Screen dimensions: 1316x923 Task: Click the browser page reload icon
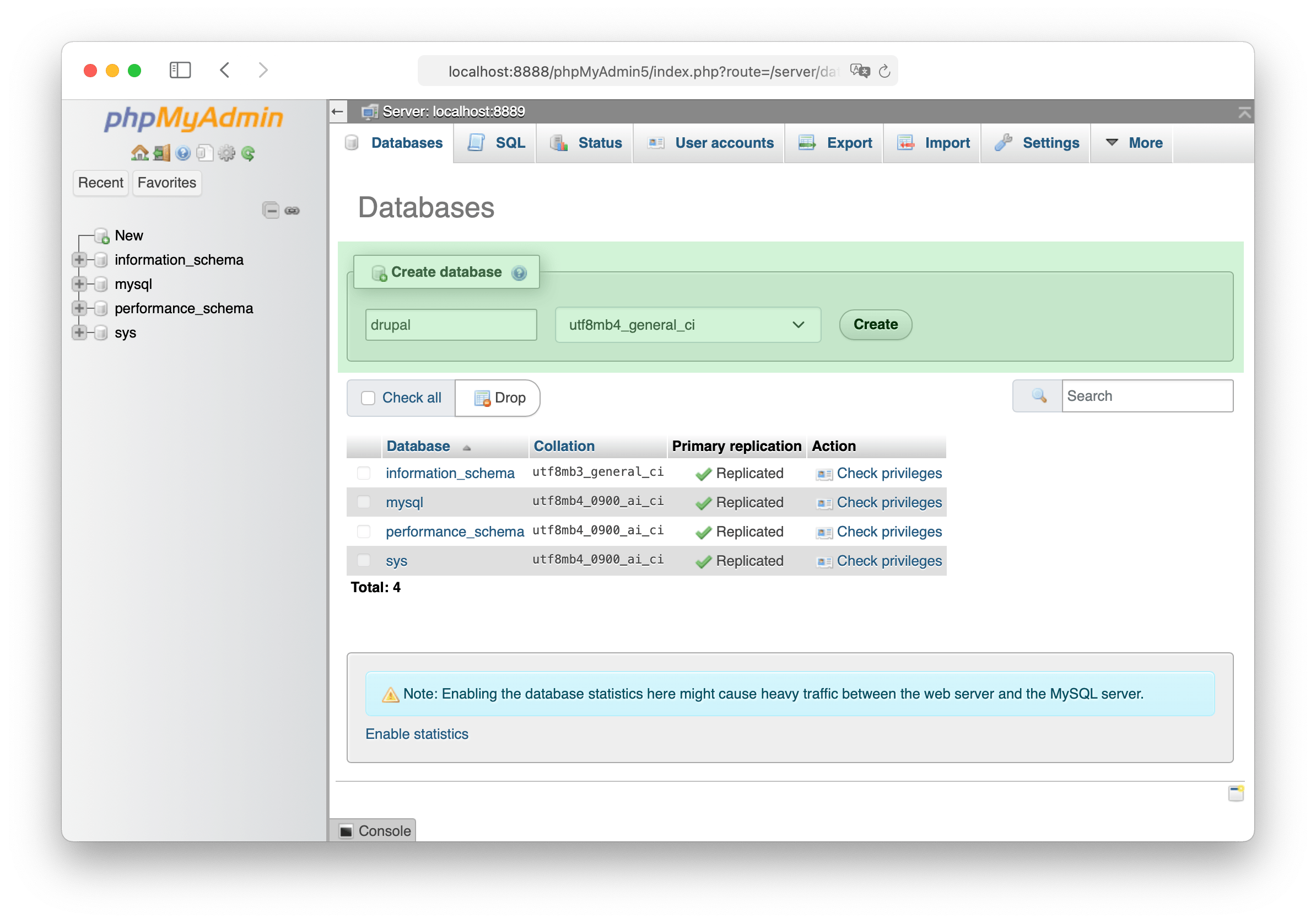click(884, 71)
